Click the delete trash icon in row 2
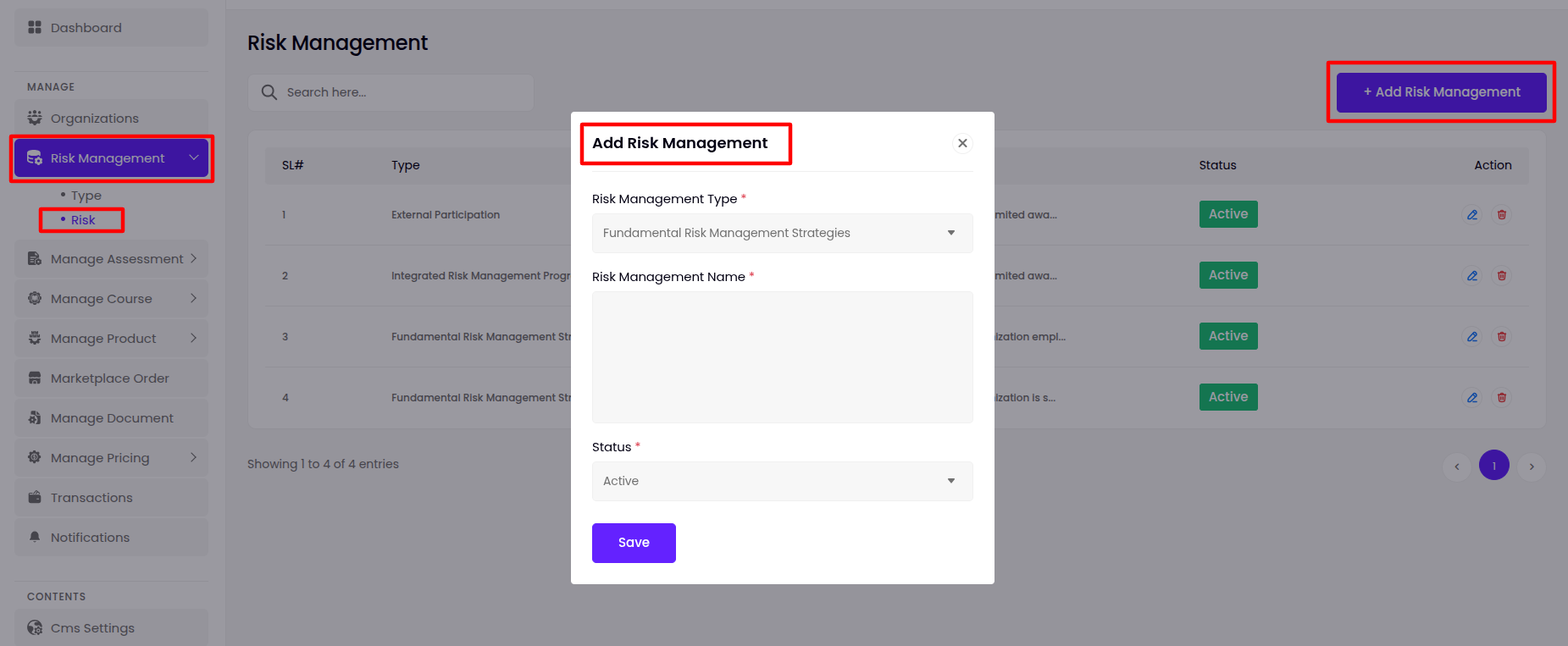 [x=1502, y=276]
